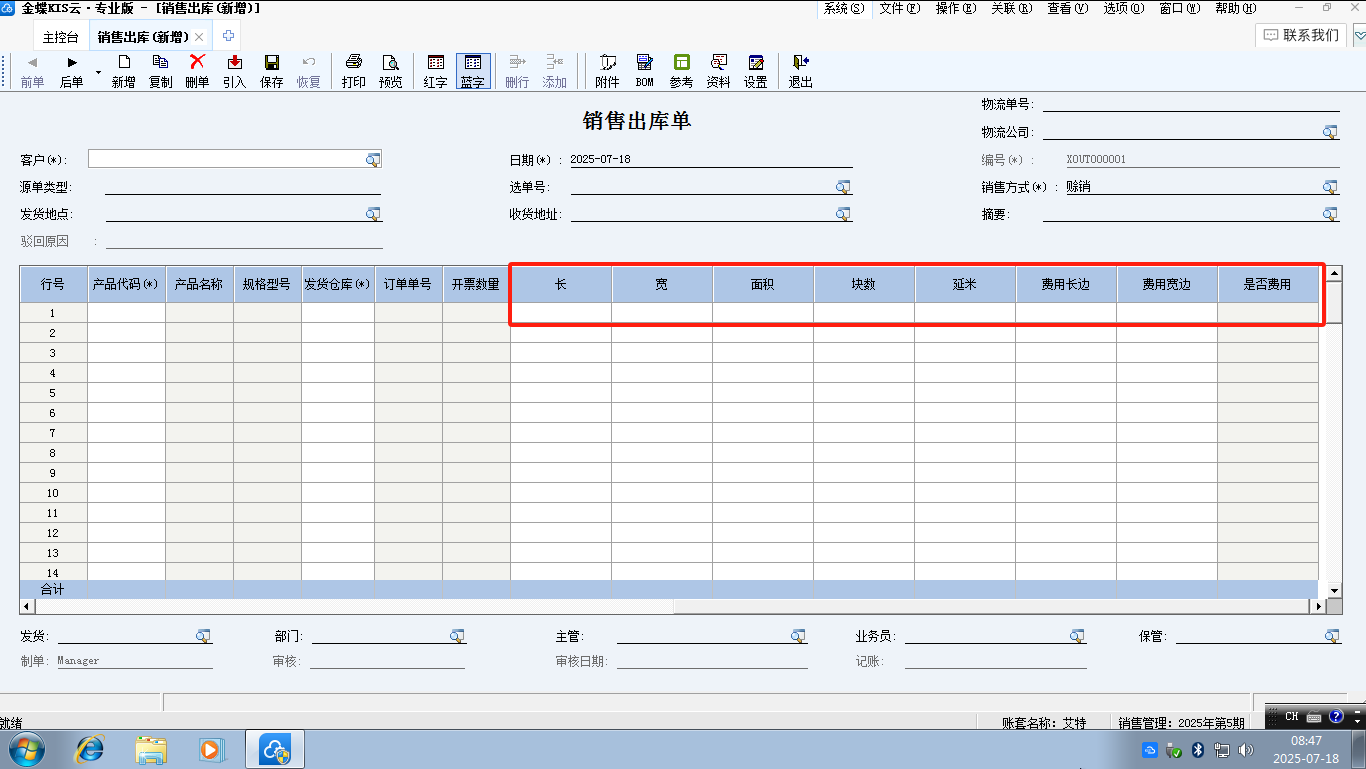Expand the arrow next to 后单
Viewport: 1366px width, 769px height.
click(98, 73)
